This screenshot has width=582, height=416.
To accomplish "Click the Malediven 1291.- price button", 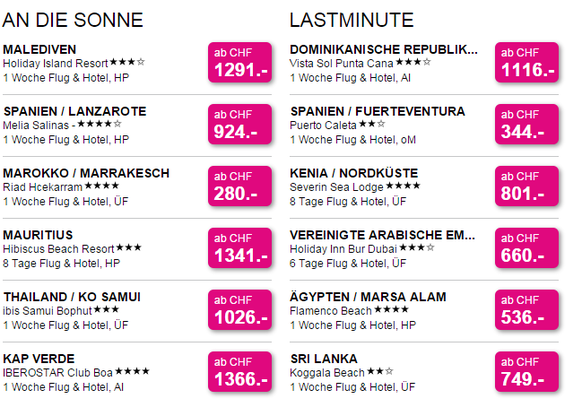I will (x=240, y=62).
